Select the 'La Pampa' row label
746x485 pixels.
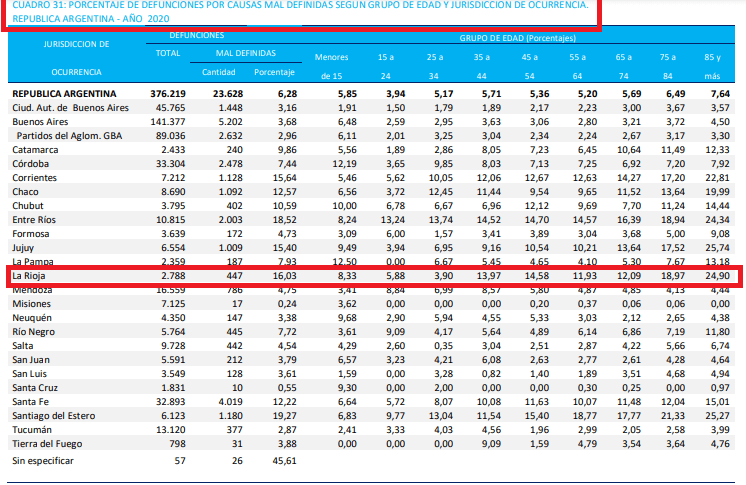pyautogui.click(x=32, y=262)
